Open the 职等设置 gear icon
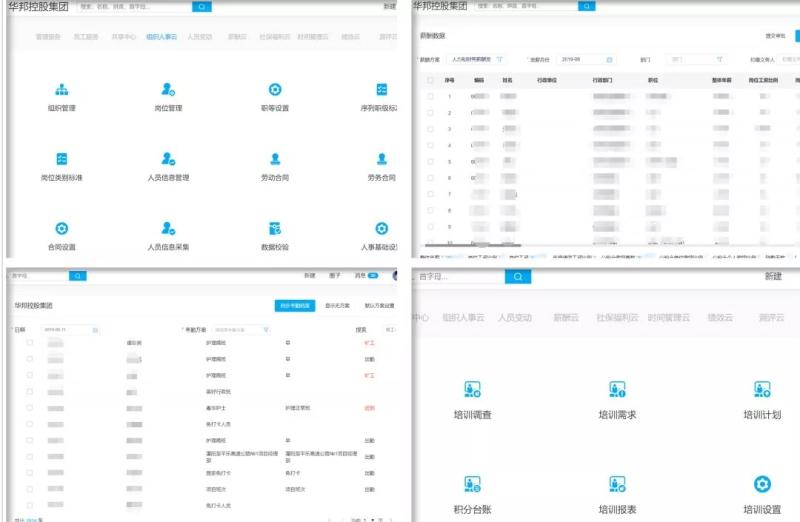 [275, 90]
